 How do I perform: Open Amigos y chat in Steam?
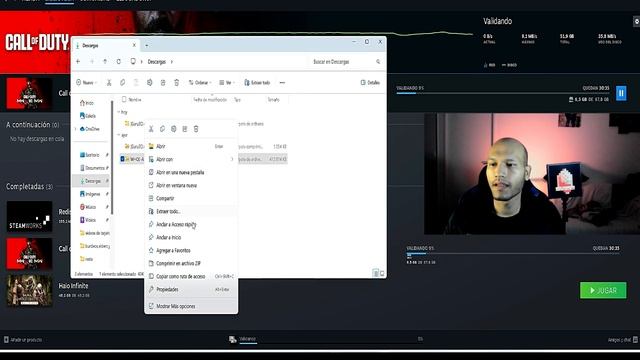[623, 340]
